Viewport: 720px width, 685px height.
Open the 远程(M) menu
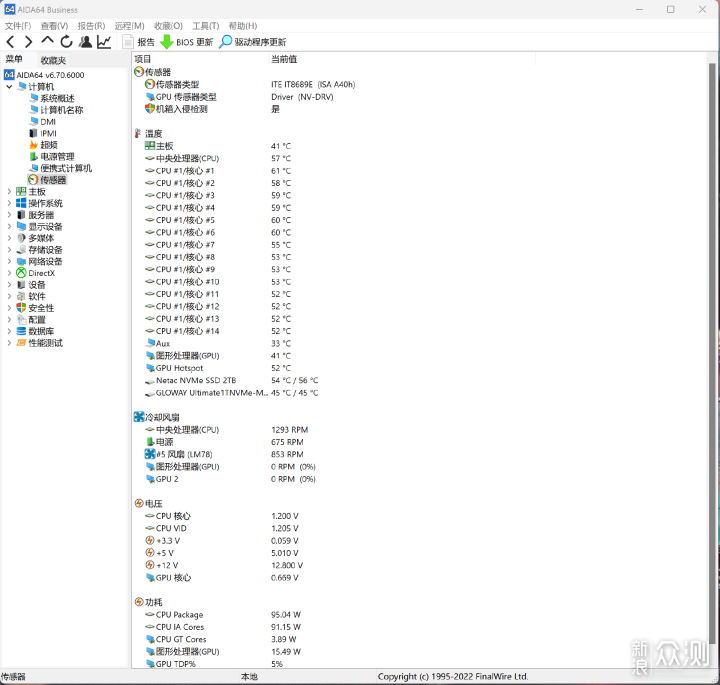pos(129,26)
